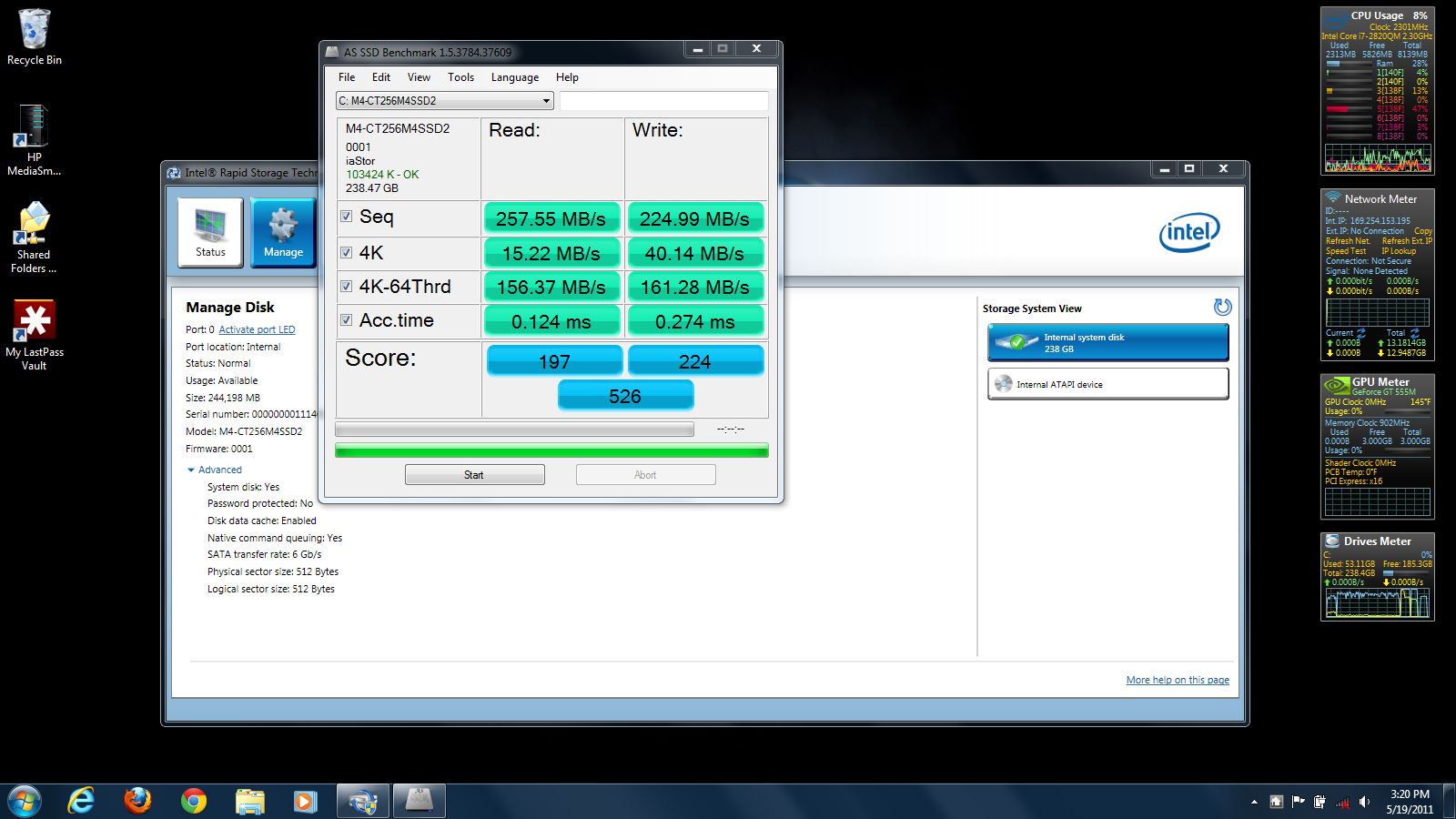Uncheck the Seq benchmark checkbox

click(x=346, y=217)
